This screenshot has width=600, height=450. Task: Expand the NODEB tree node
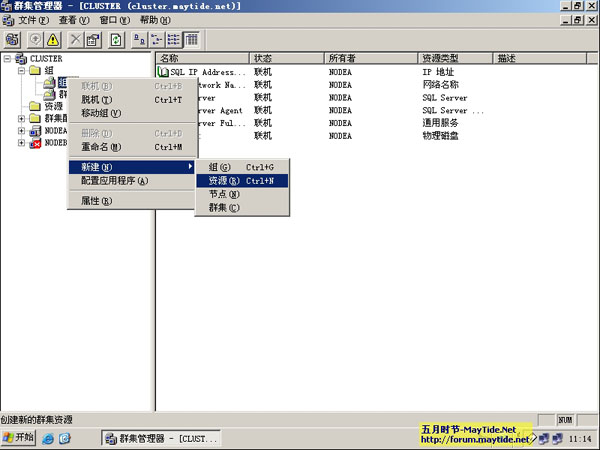tap(22, 143)
